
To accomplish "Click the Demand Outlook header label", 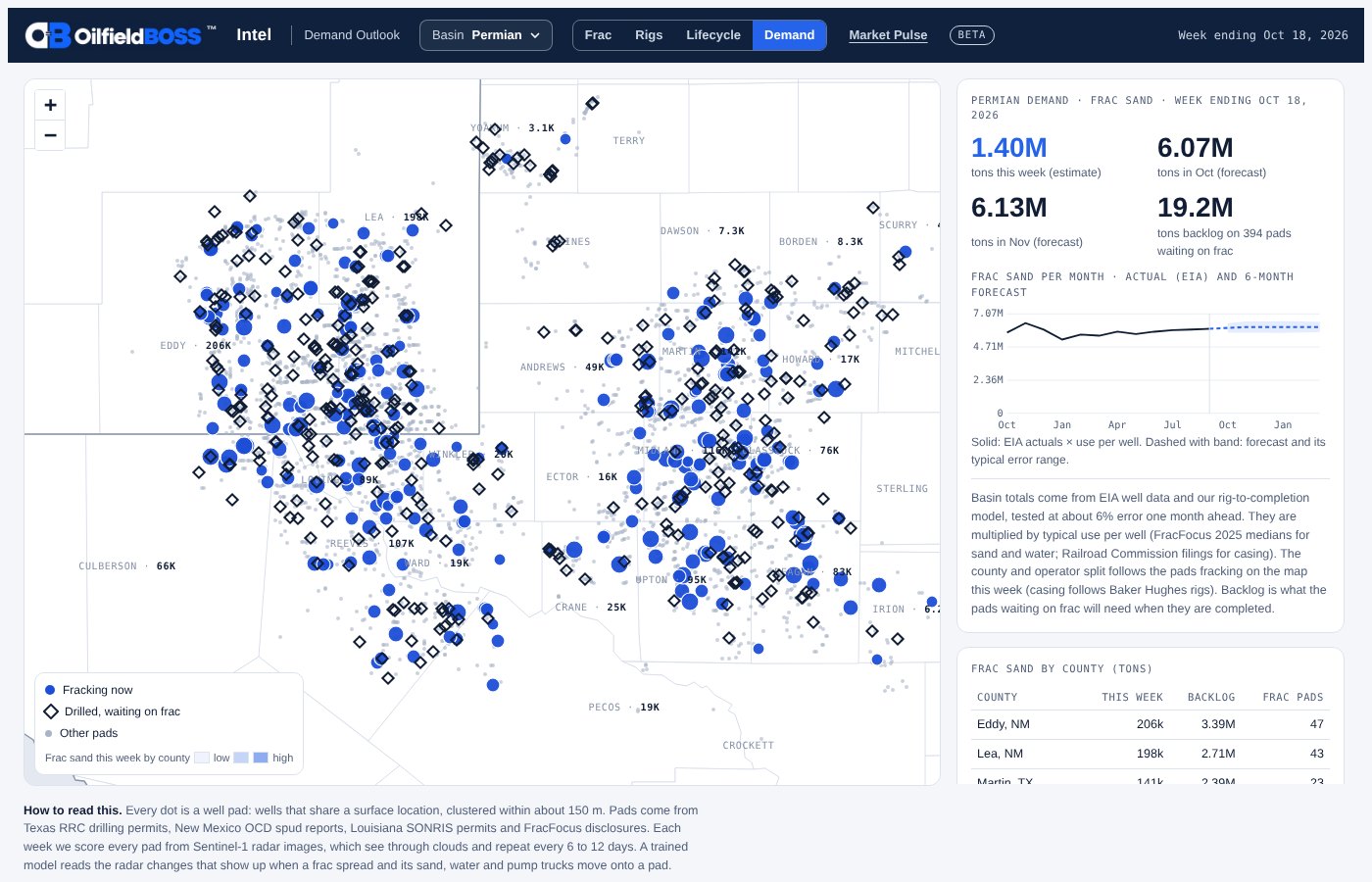I will (352, 35).
